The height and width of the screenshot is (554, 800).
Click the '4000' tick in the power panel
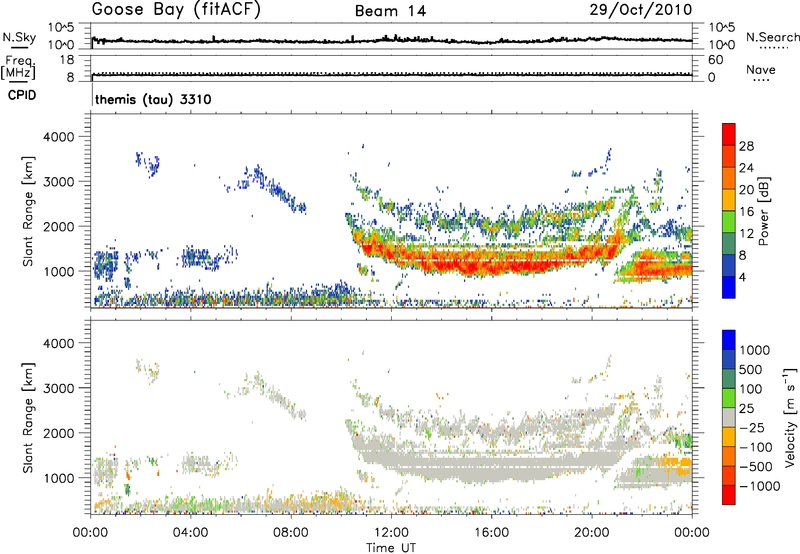(58, 137)
